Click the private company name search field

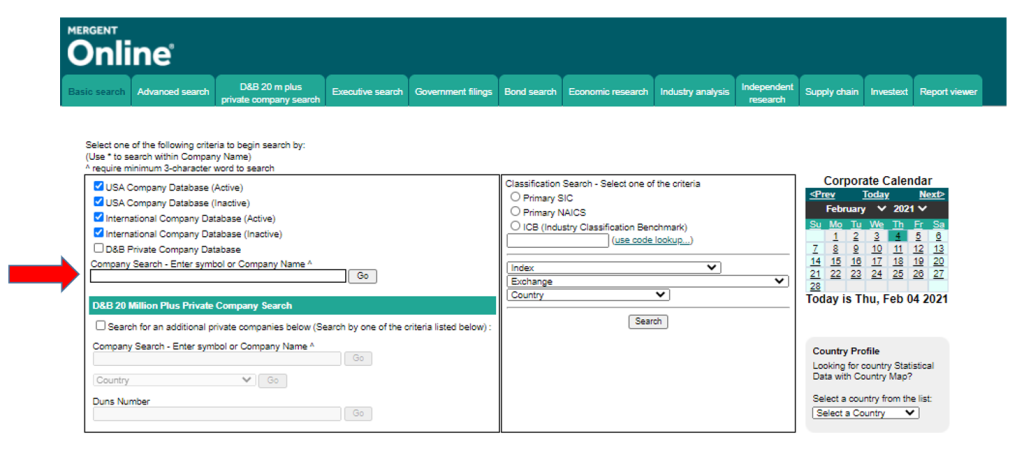click(x=217, y=359)
